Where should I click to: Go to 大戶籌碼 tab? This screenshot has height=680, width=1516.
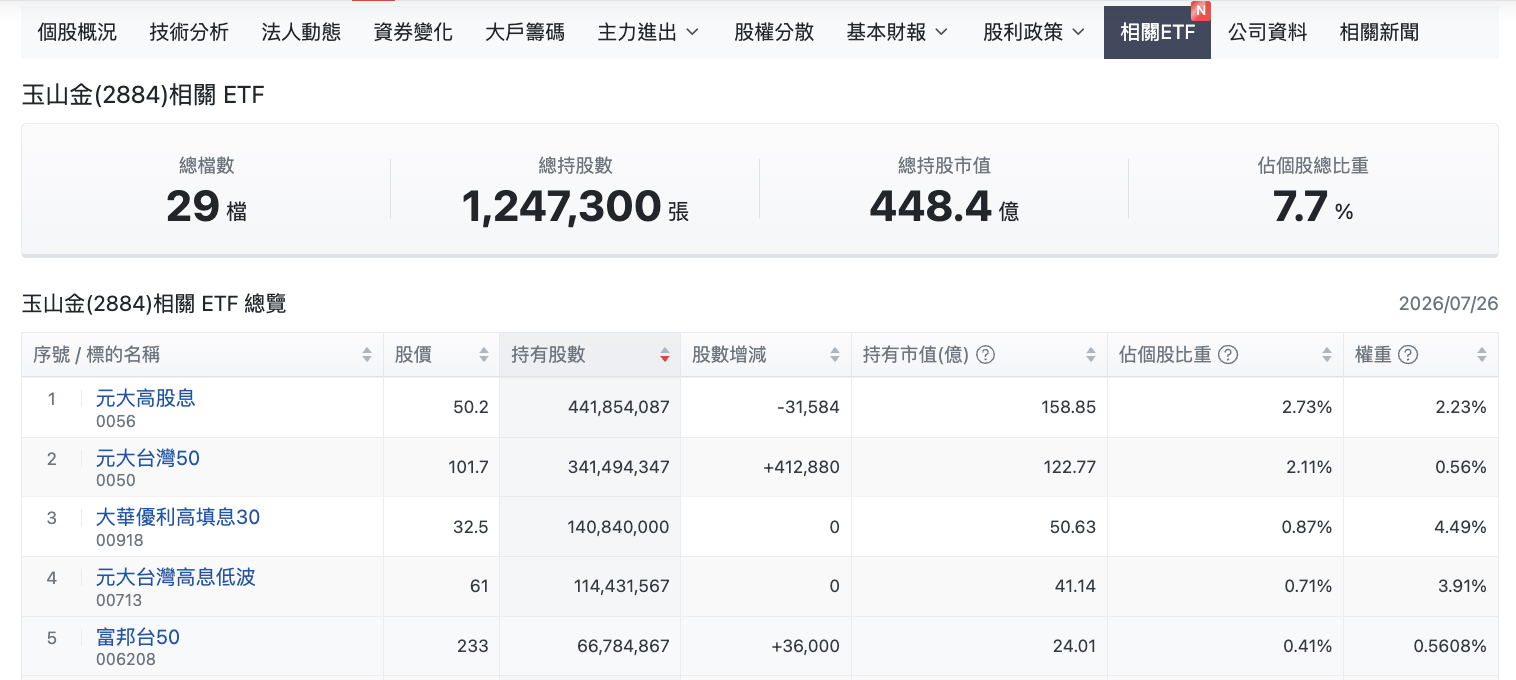coord(525,32)
